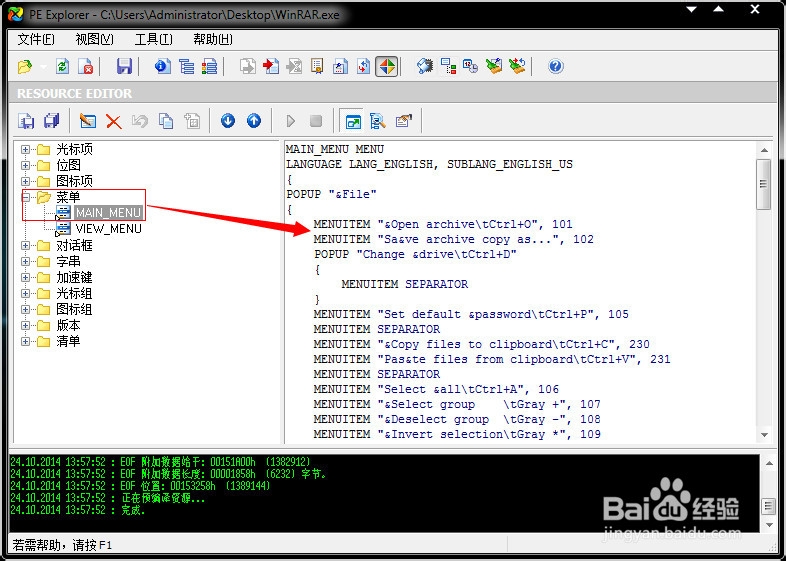Viewport: 786px width, 561px height.
Task: Click the open file folder icon
Action: pyautogui.click(x=24, y=66)
